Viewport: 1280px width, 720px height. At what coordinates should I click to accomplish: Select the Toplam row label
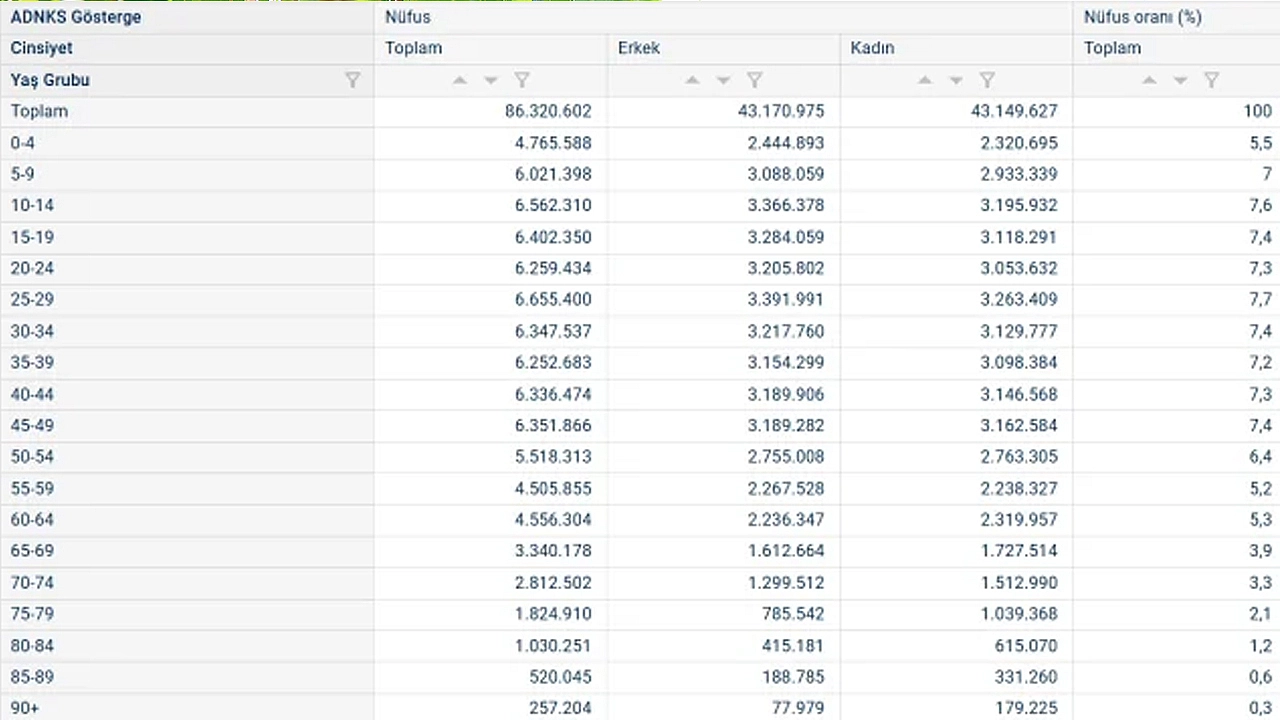(40, 111)
